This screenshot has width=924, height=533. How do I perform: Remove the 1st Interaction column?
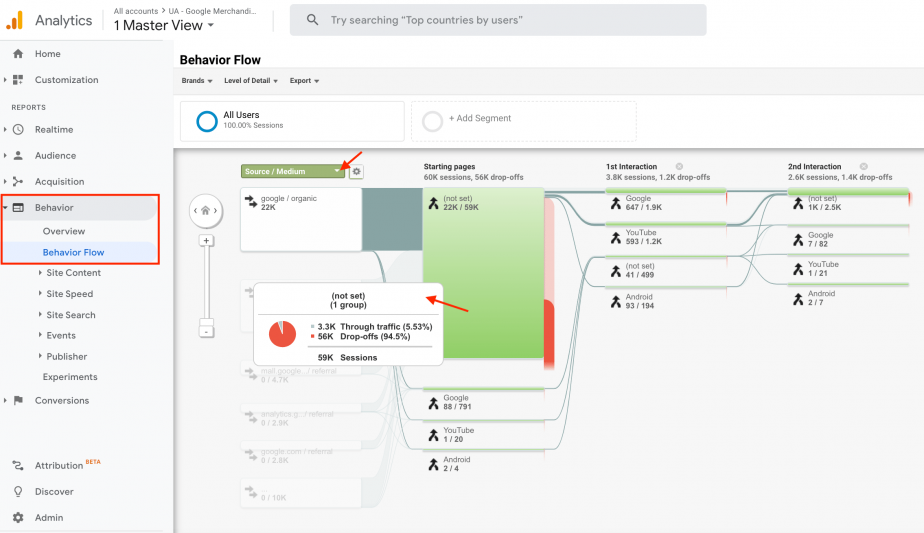coord(679,166)
